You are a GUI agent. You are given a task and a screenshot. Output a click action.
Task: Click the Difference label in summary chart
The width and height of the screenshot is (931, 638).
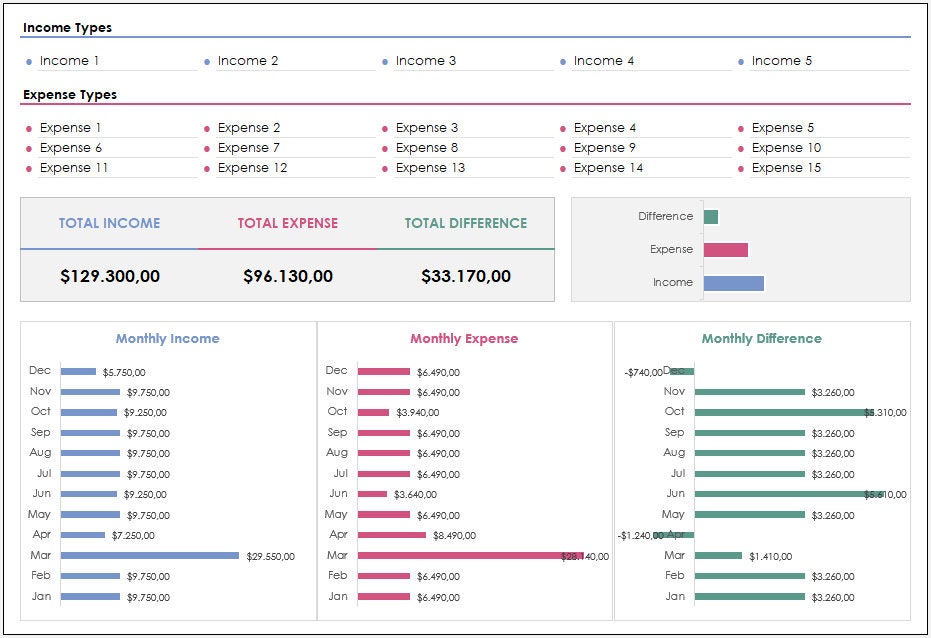coord(666,217)
